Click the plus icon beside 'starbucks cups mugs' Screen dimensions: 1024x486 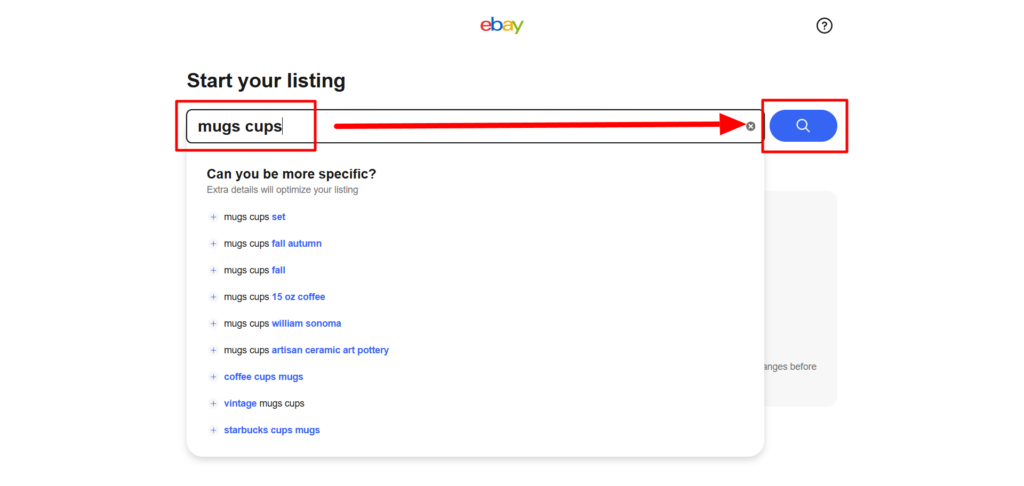[213, 430]
